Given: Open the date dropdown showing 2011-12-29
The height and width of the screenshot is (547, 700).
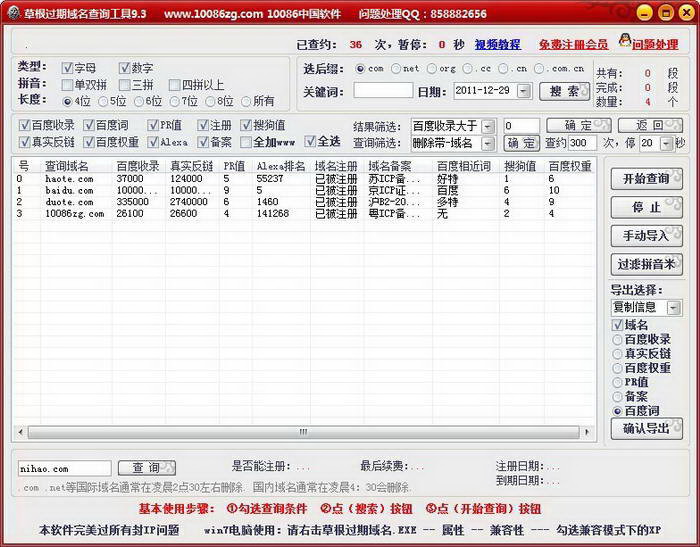Looking at the screenshot, I should click(529, 90).
